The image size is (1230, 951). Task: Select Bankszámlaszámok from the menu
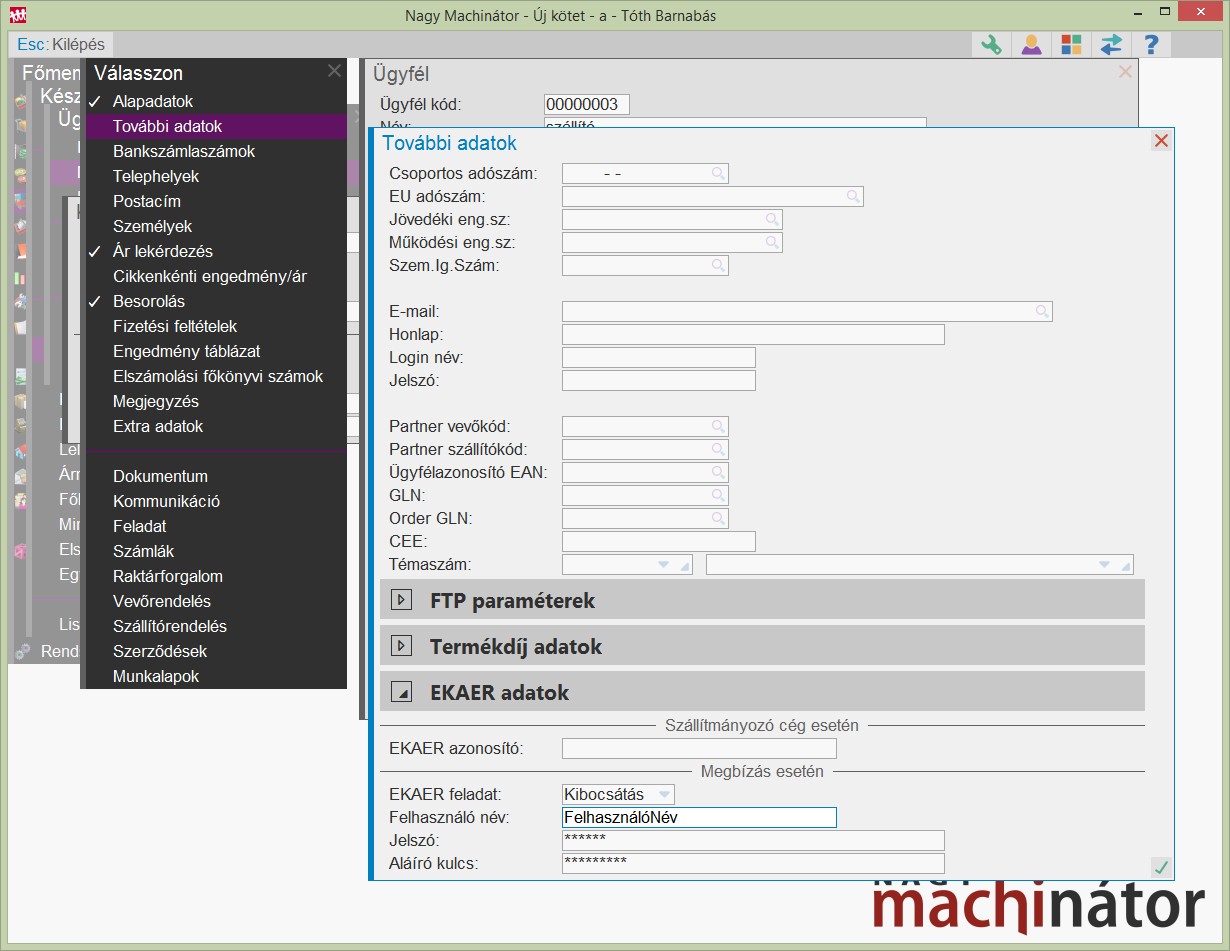point(184,152)
